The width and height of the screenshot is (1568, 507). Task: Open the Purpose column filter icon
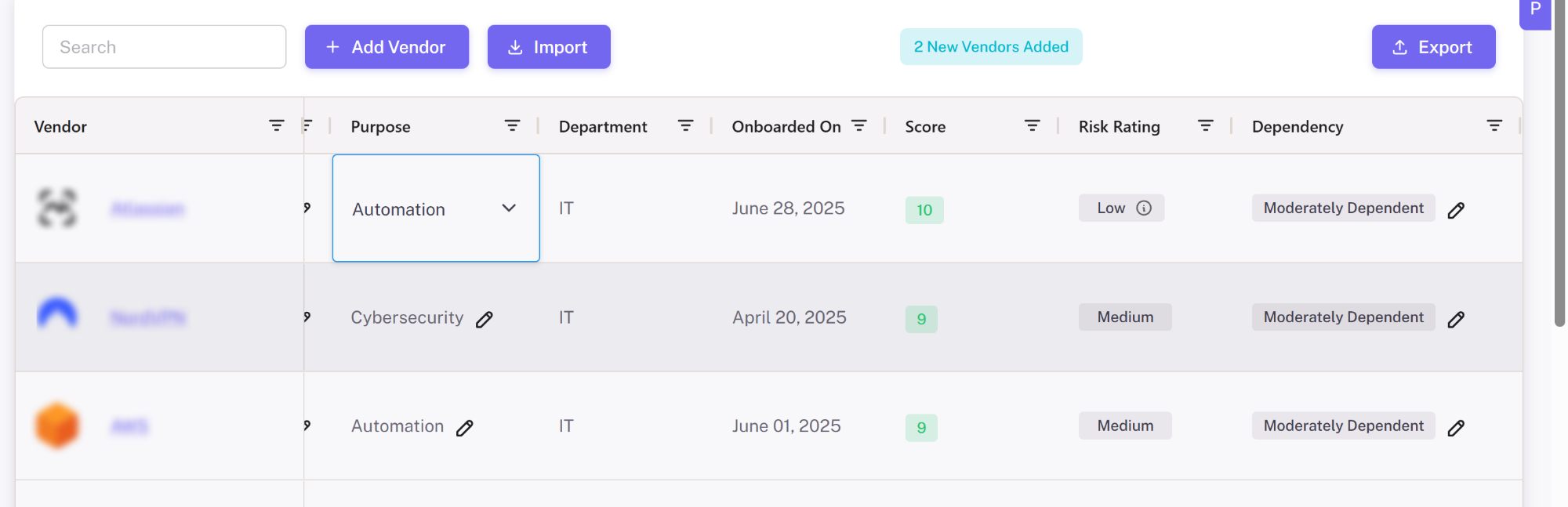[512, 125]
